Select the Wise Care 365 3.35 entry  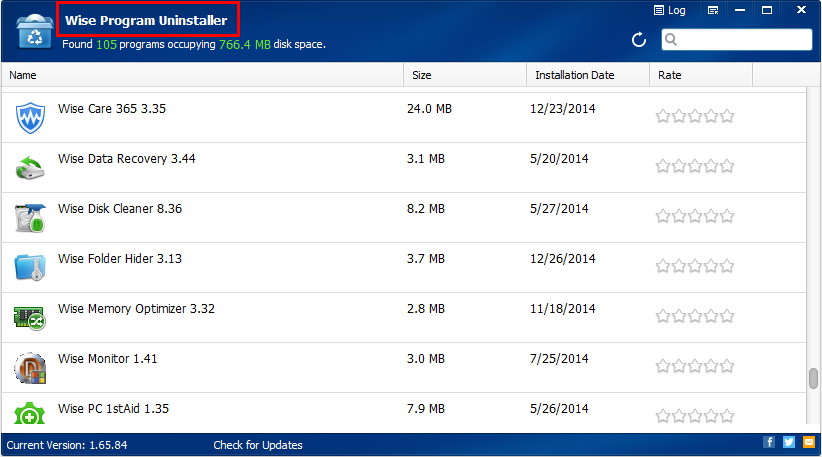pos(404,117)
